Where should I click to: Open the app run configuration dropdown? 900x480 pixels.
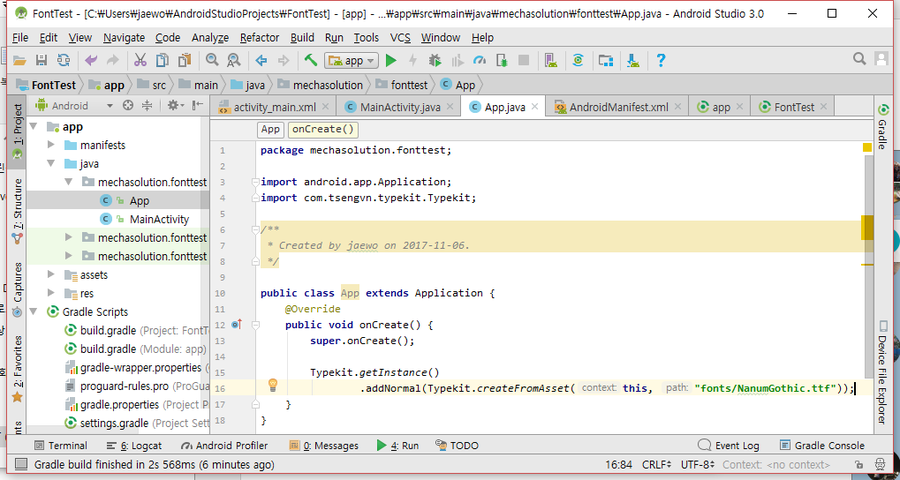tap(351, 60)
